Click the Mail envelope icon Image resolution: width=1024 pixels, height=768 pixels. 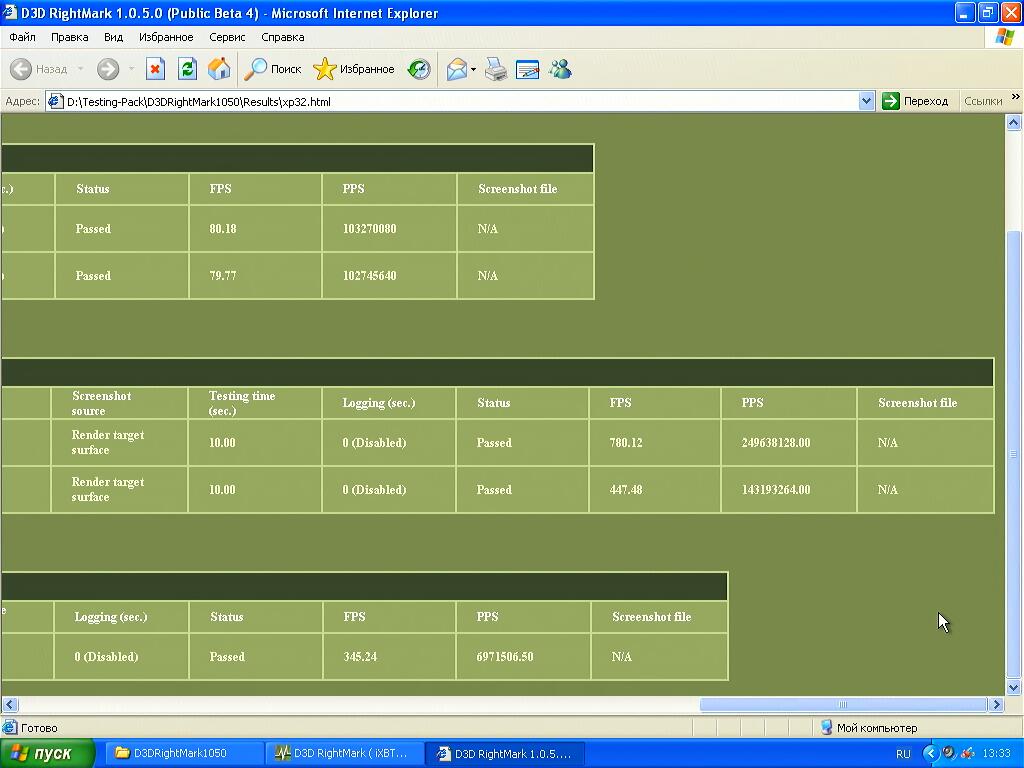click(x=457, y=69)
